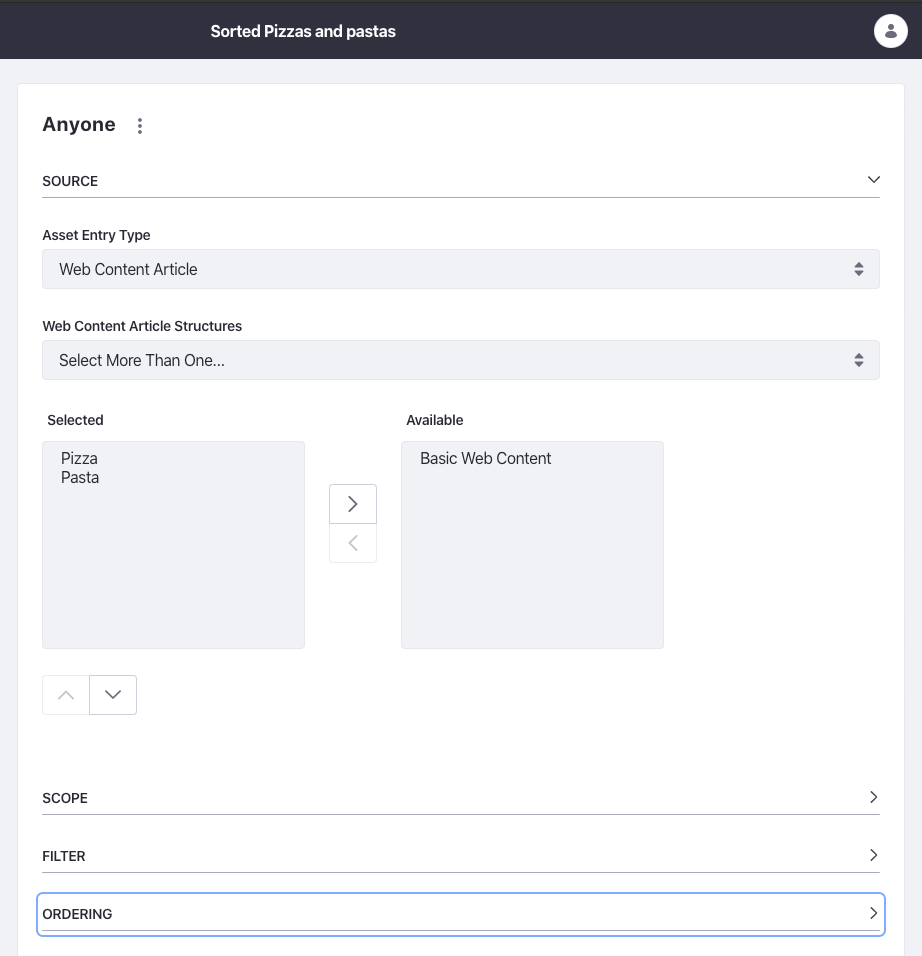Click the right arrow transfer icon
Image resolution: width=922 pixels, height=956 pixels.
(353, 504)
